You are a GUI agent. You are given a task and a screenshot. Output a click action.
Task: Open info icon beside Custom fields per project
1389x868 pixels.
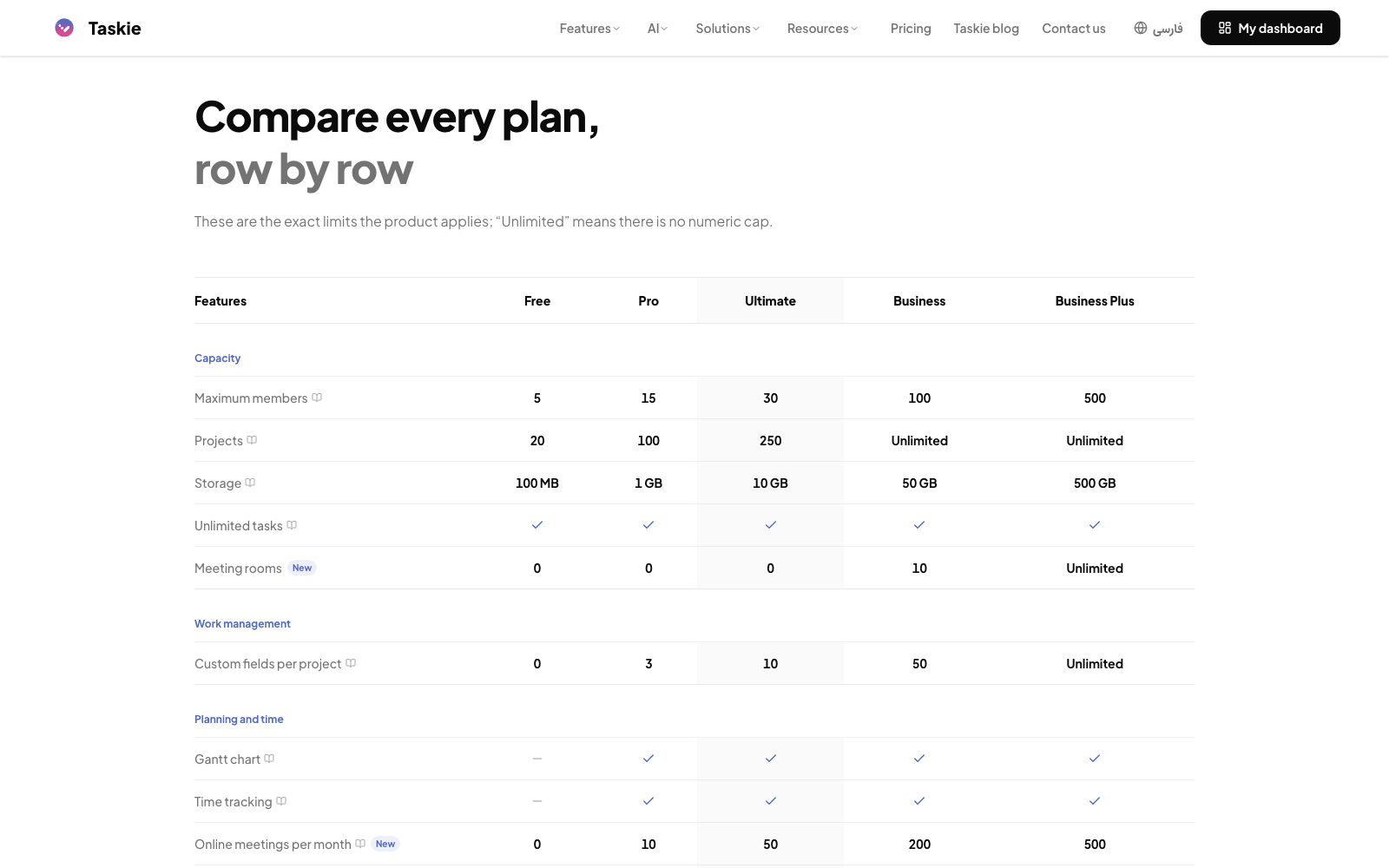click(x=351, y=663)
